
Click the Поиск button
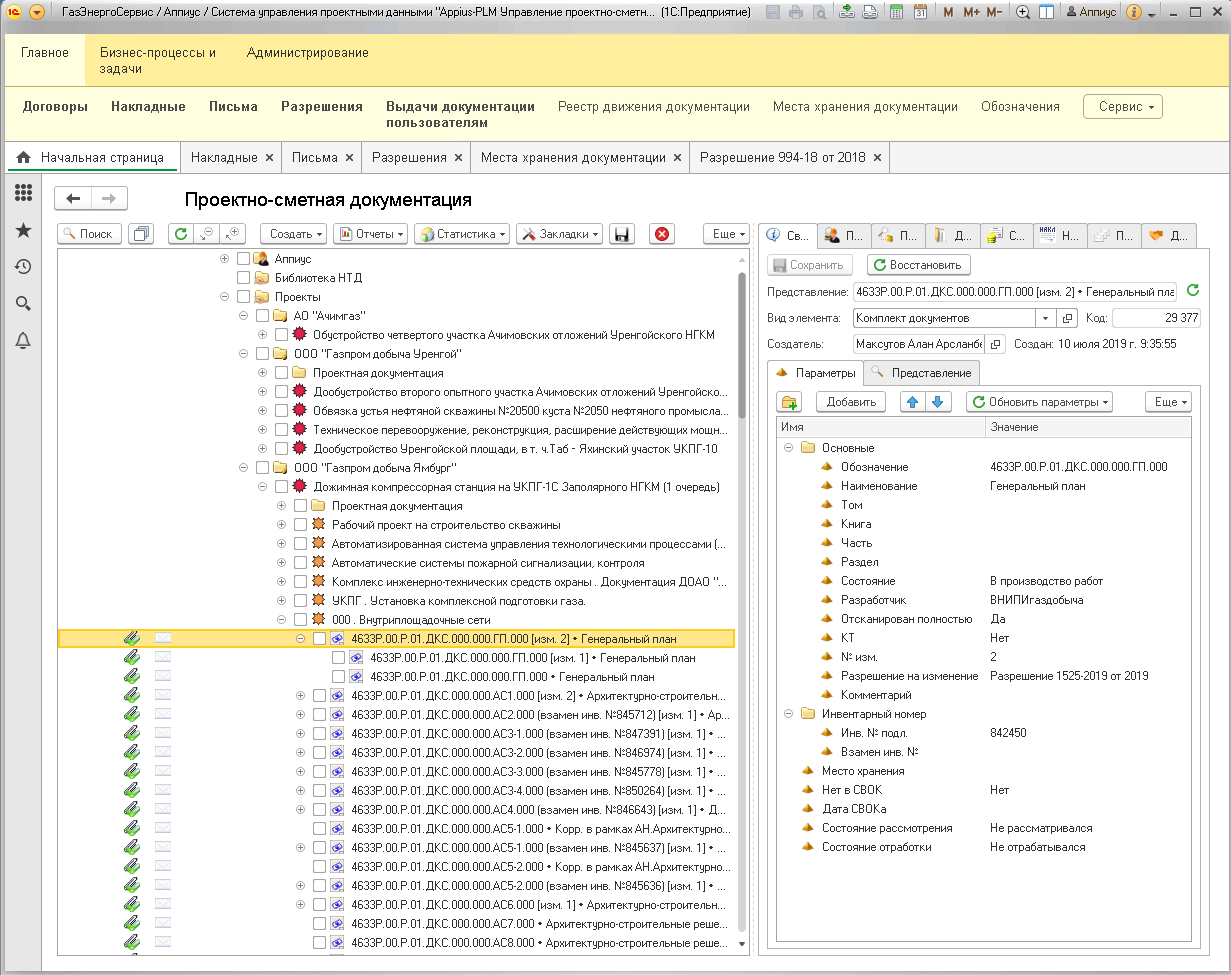(90, 234)
